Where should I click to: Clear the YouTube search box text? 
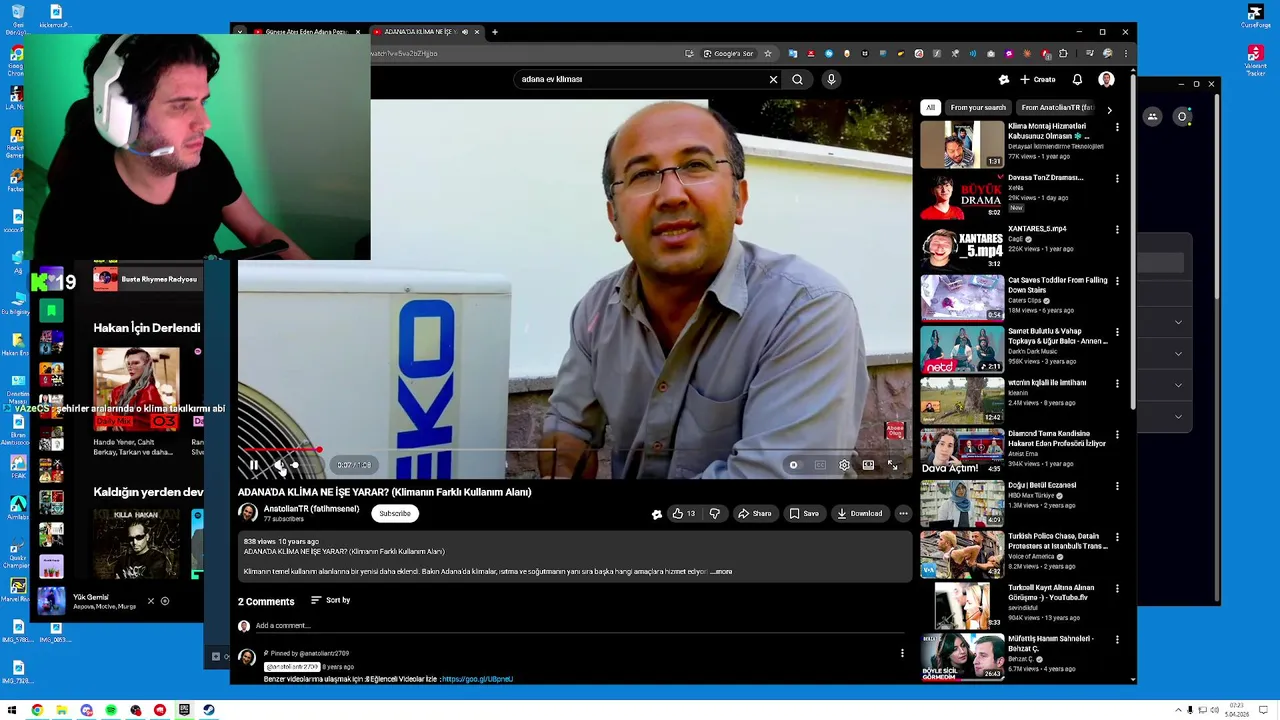(773, 79)
